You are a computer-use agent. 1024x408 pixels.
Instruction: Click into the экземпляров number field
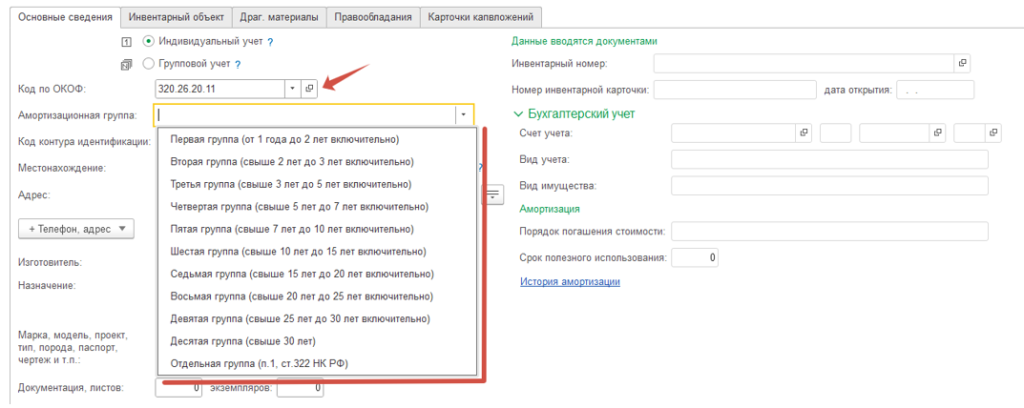point(300,388)
